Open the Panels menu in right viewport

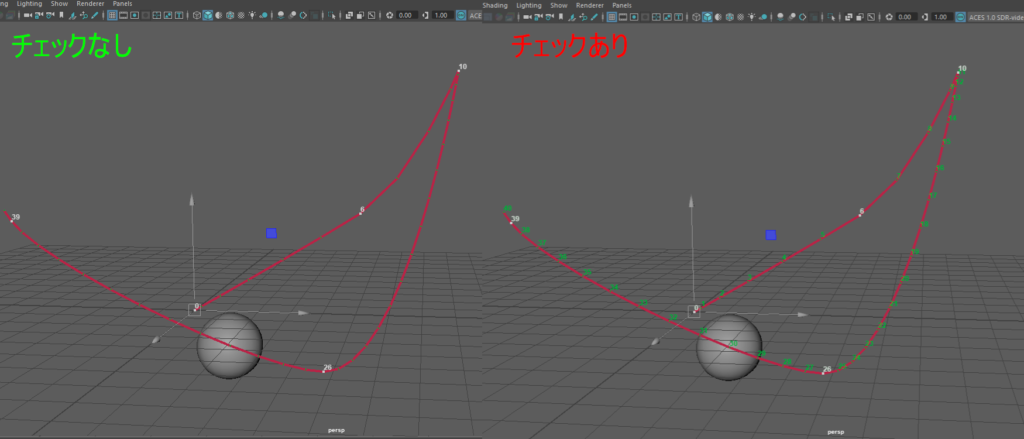[621, 5]
